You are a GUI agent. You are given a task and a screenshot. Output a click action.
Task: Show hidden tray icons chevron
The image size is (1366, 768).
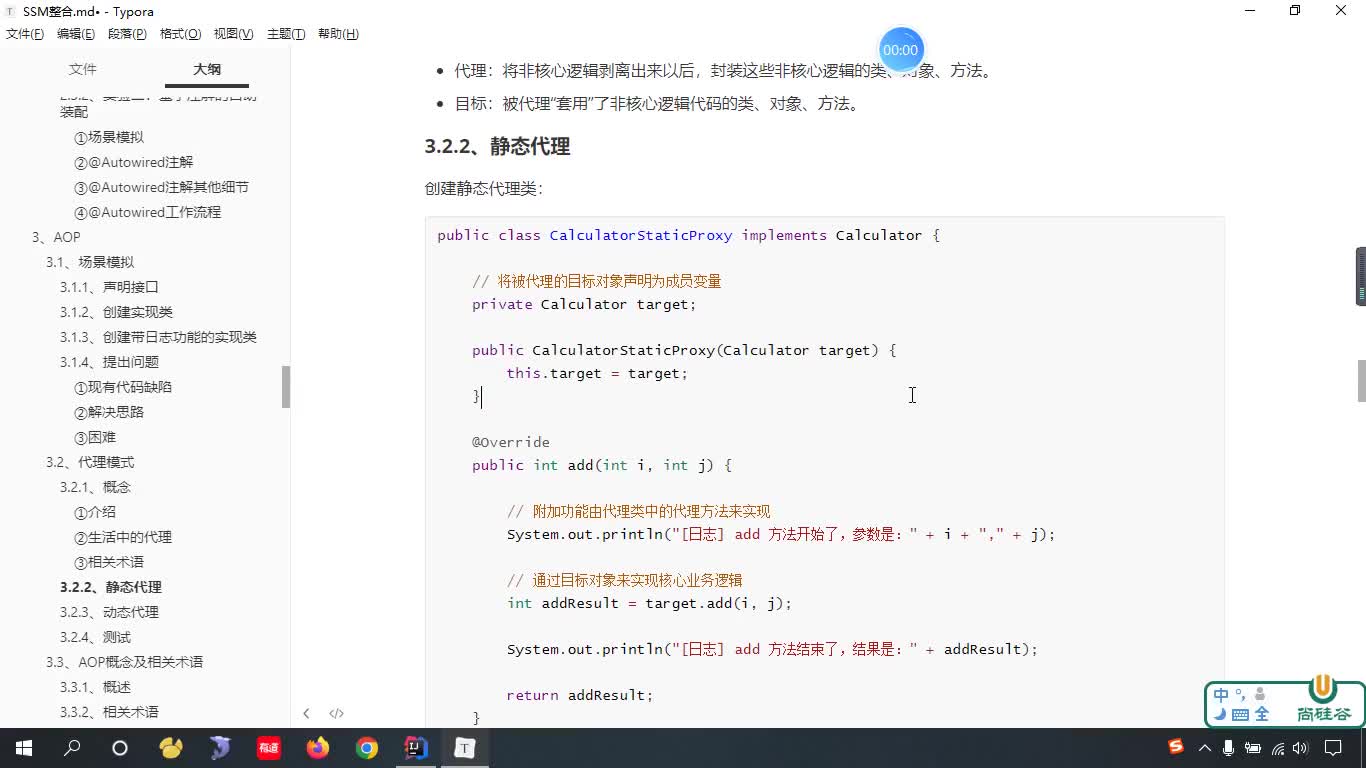coord(1205,748)
